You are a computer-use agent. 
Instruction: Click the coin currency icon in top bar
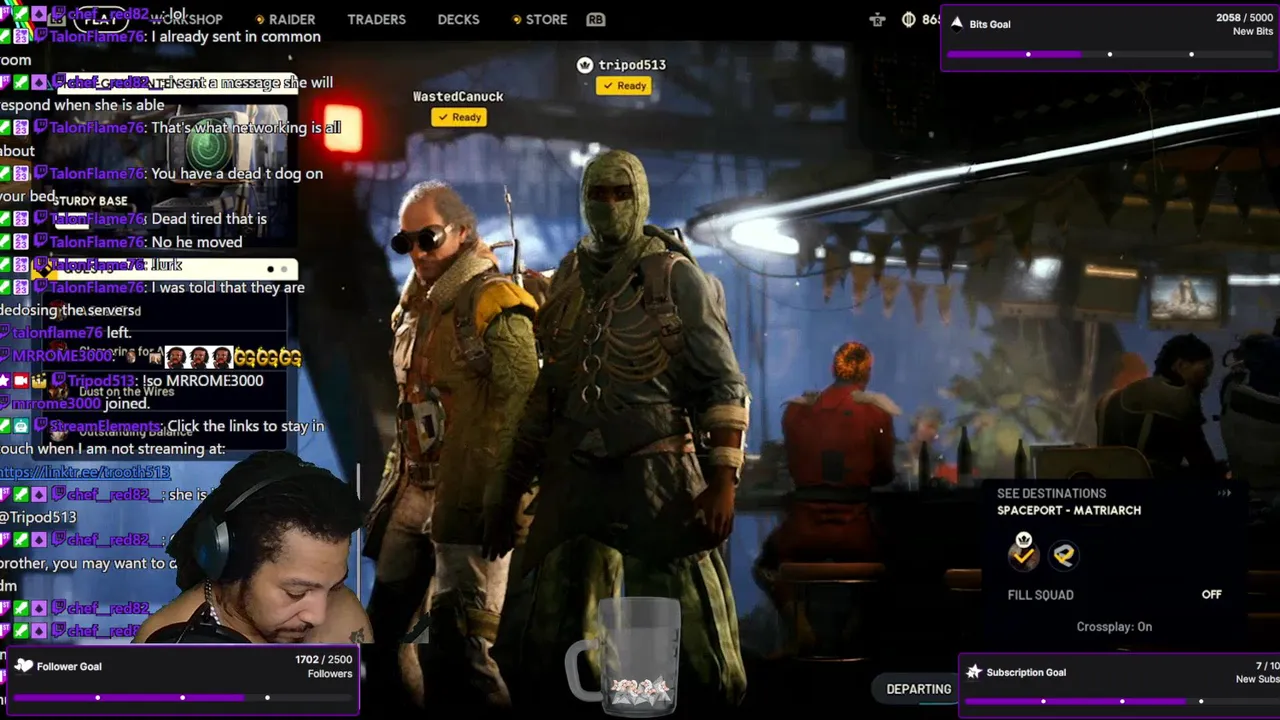coord(909,19)
